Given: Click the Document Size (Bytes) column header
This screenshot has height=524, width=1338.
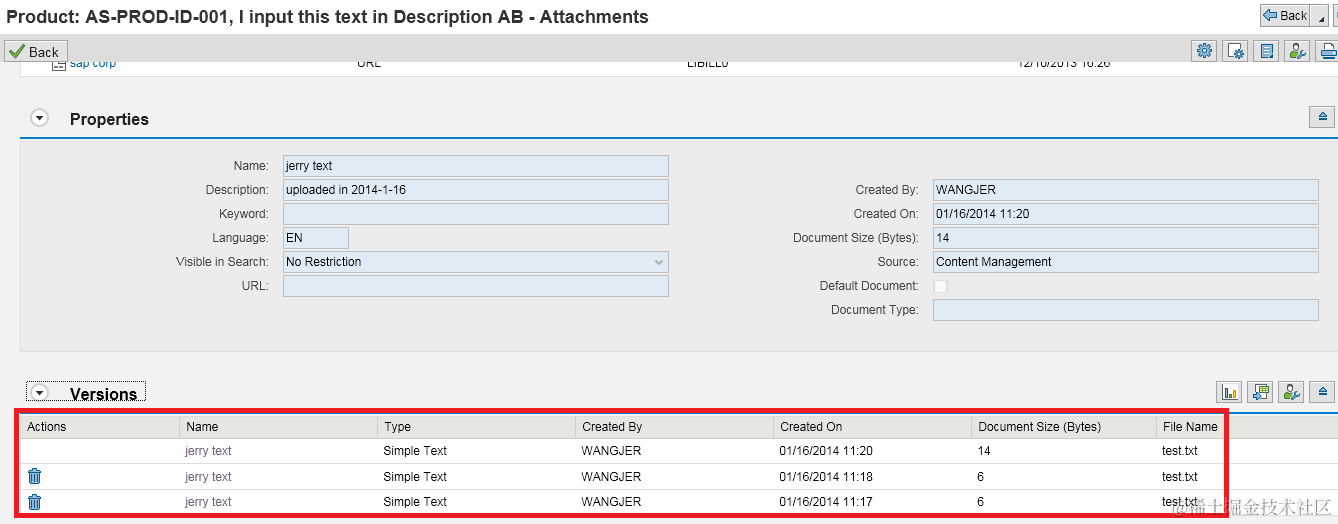Looking at the screenshot, I should (x=1064, y=427).
